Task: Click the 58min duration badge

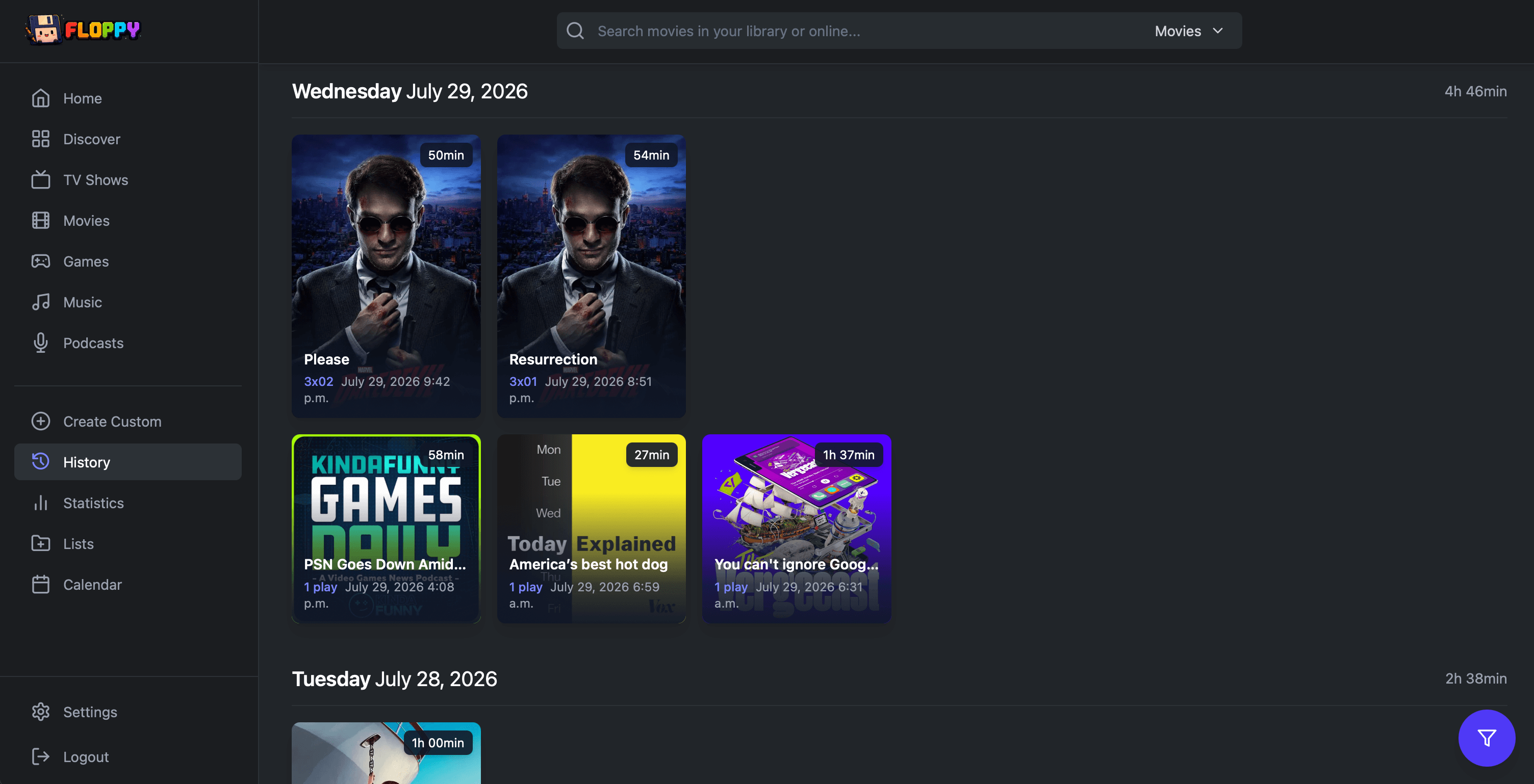Action: click(446, 455)
